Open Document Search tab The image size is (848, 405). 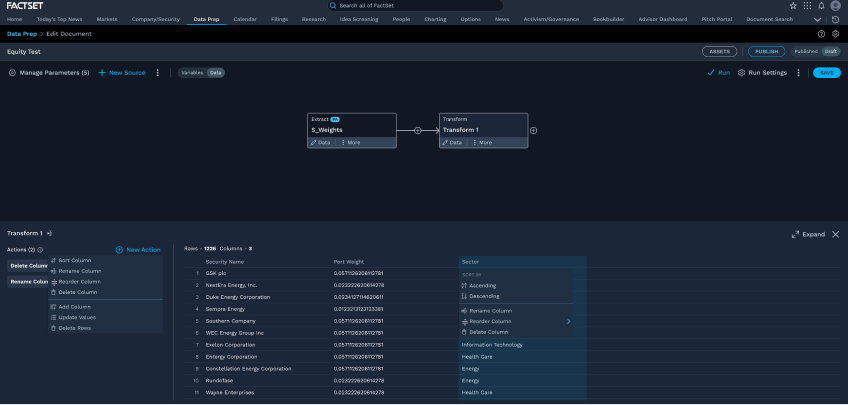coord(770,19)
